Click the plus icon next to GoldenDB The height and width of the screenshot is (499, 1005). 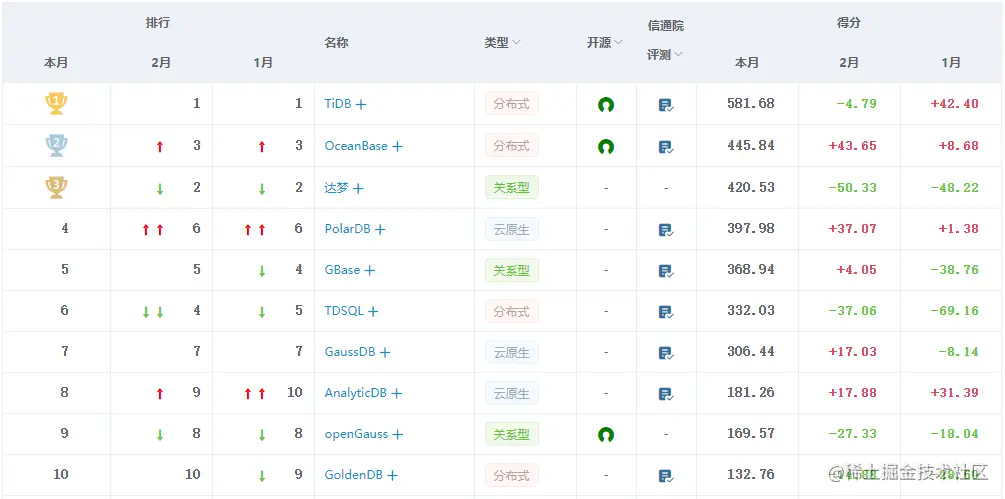(x=392, y=475)
